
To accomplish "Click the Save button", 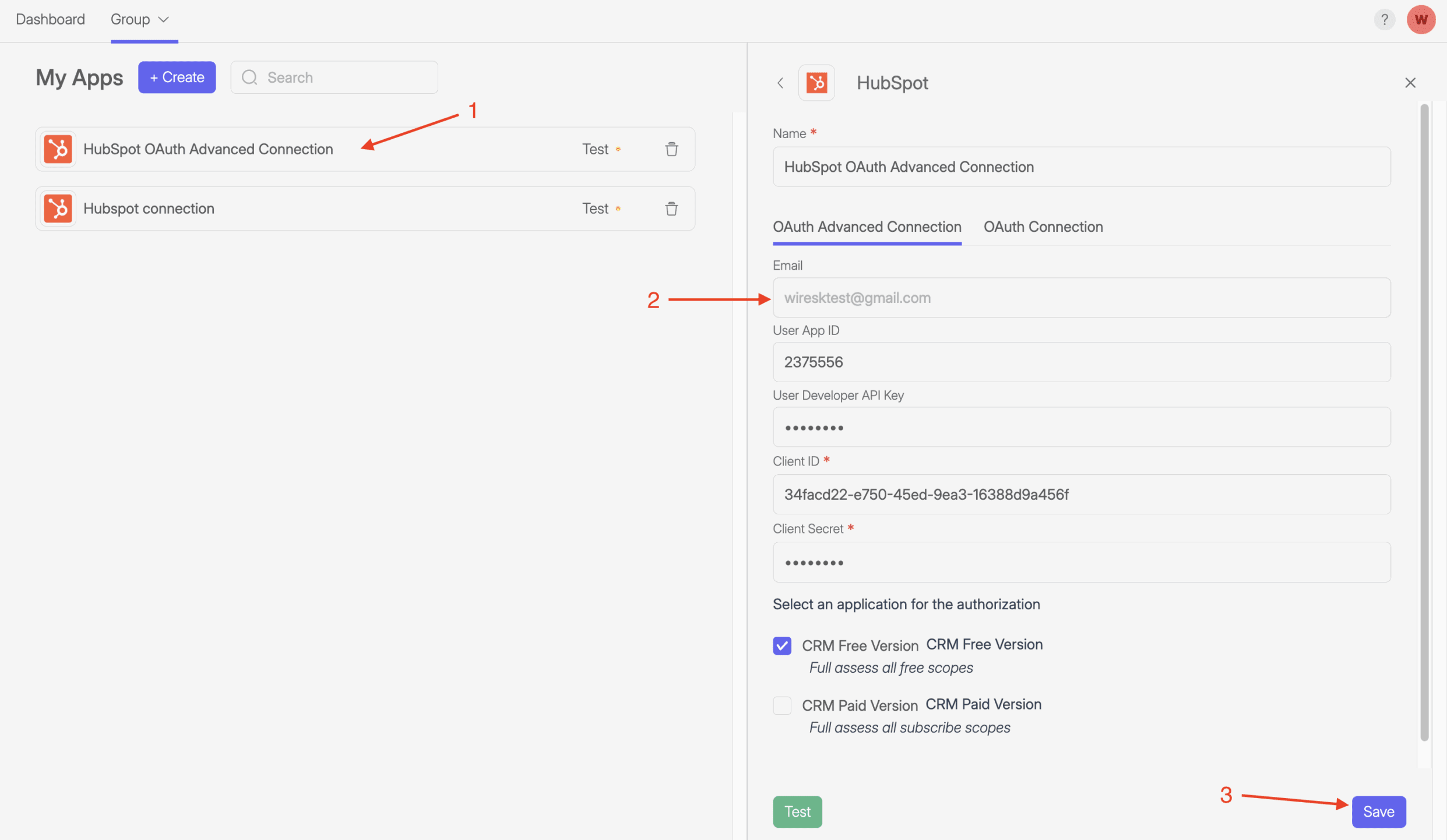I will click(x=1378, y=811).
